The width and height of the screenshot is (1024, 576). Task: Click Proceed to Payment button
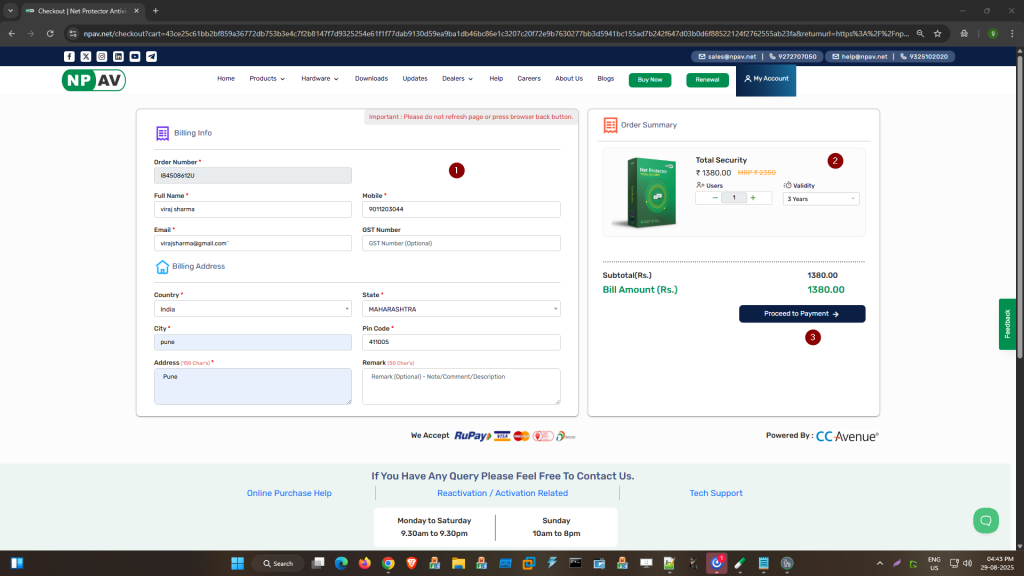[801, 314]
